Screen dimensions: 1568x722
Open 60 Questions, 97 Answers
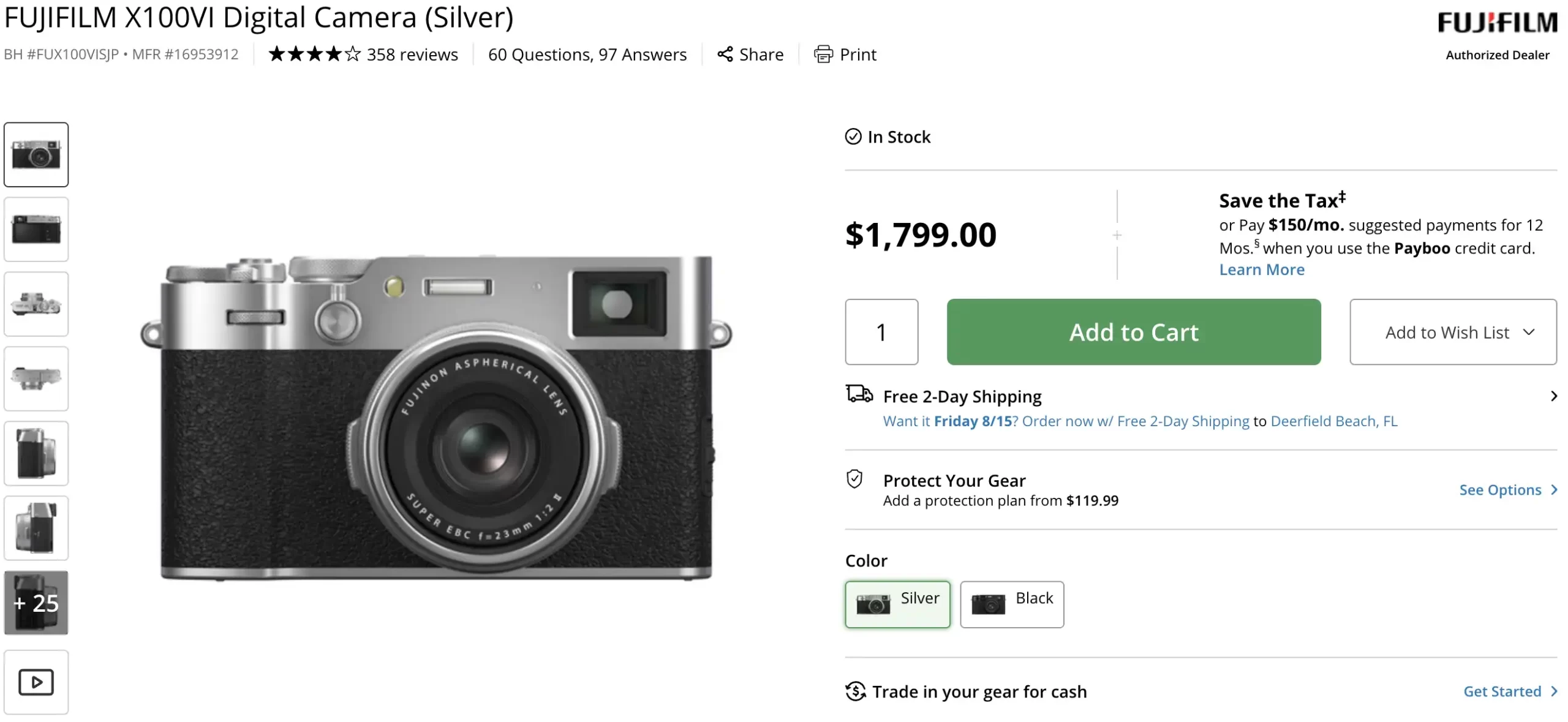point(586,54)
